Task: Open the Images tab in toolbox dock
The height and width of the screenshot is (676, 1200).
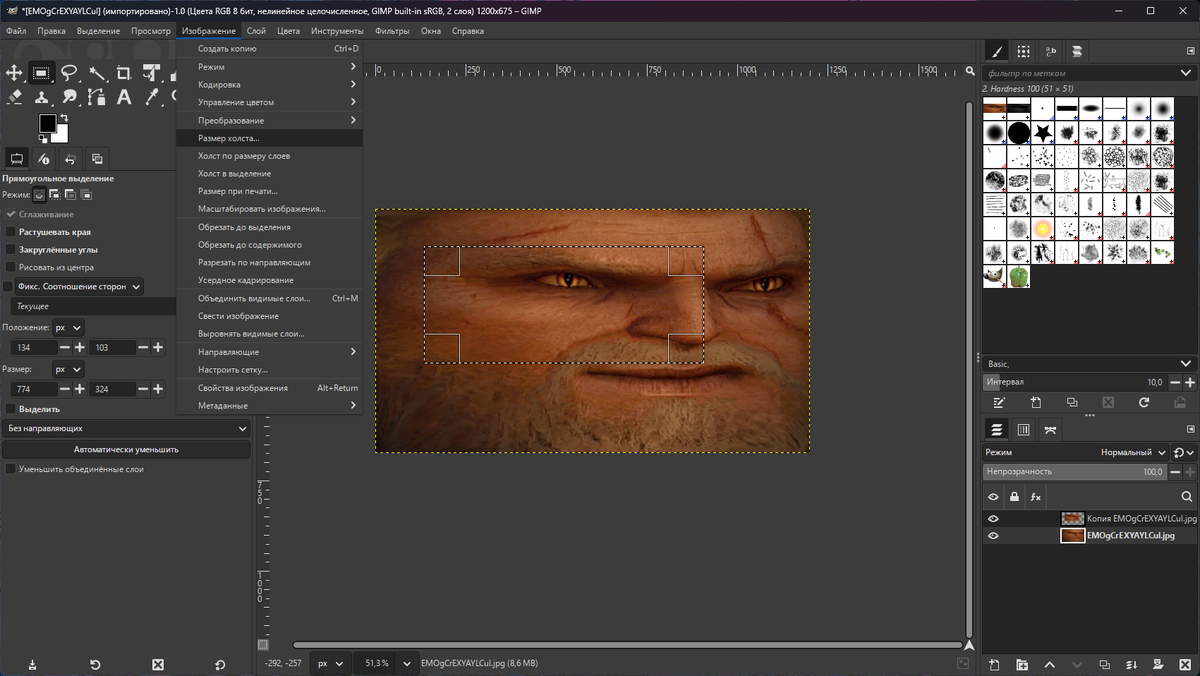Action: coord(97,158)
